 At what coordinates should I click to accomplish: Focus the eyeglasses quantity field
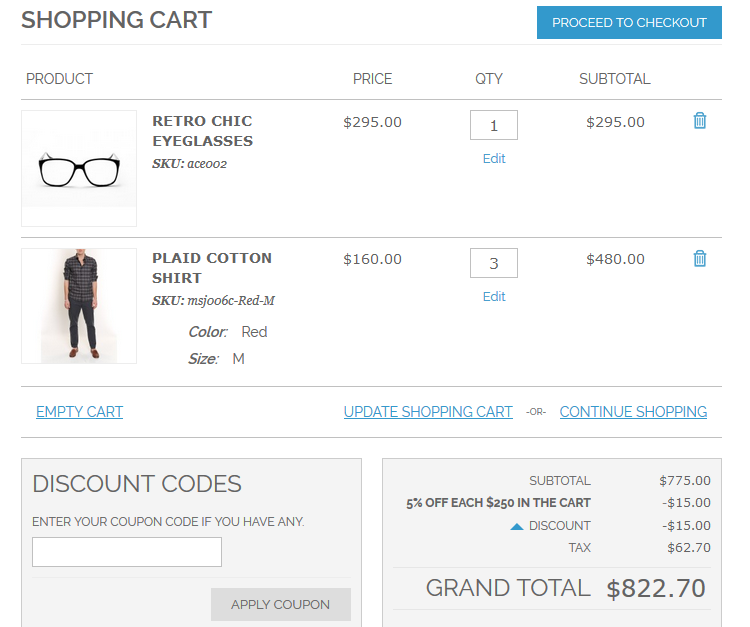tap(493, 126)
